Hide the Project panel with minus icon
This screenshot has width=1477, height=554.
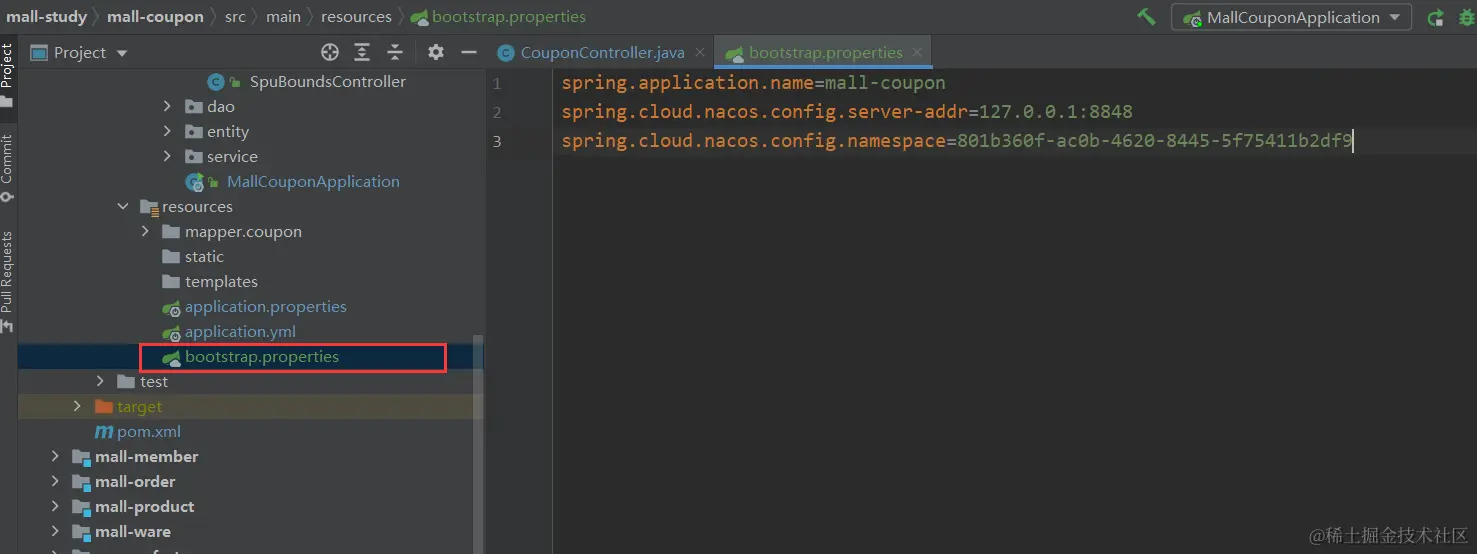click(469, 53)
